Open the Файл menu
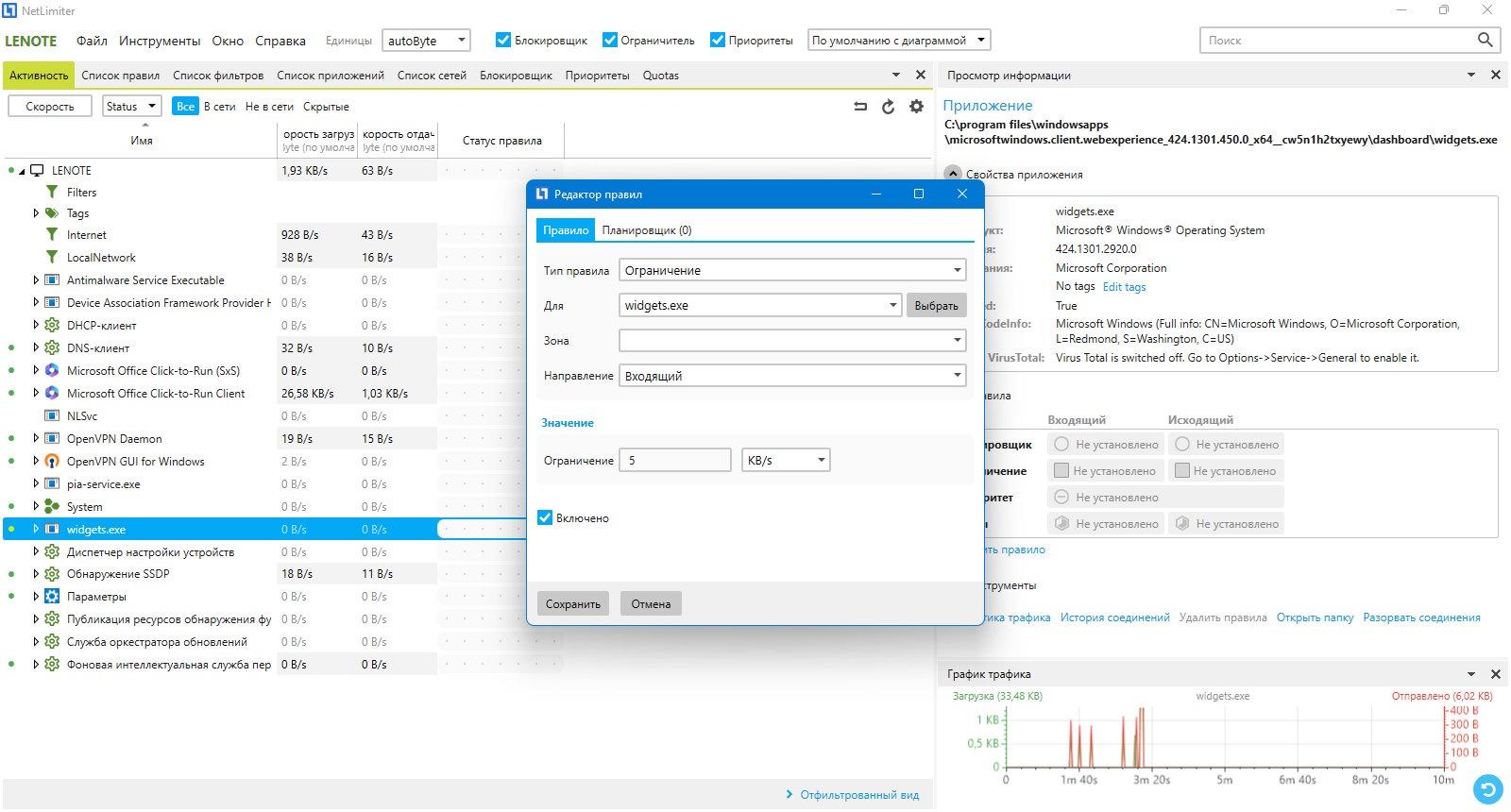This screenshot has height=812, width=1511. point(92,41)
